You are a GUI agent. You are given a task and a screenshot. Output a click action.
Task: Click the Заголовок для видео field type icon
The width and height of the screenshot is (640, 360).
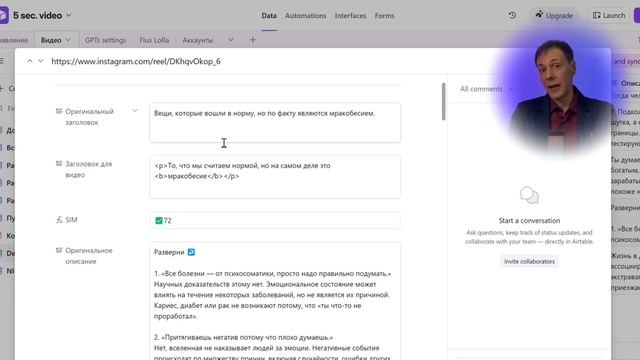(59, 164)
